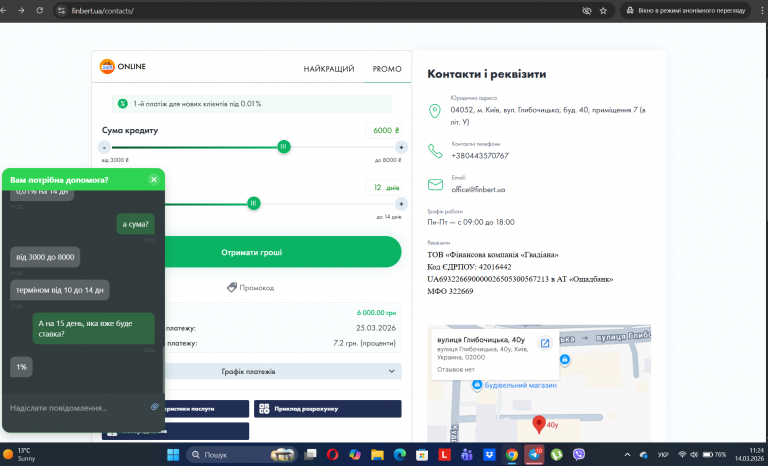Viewport: 768px width, 466px height.
Task: Show hidden system tray icons chevron
Action: pyautogui.click(x=627, y=455)
